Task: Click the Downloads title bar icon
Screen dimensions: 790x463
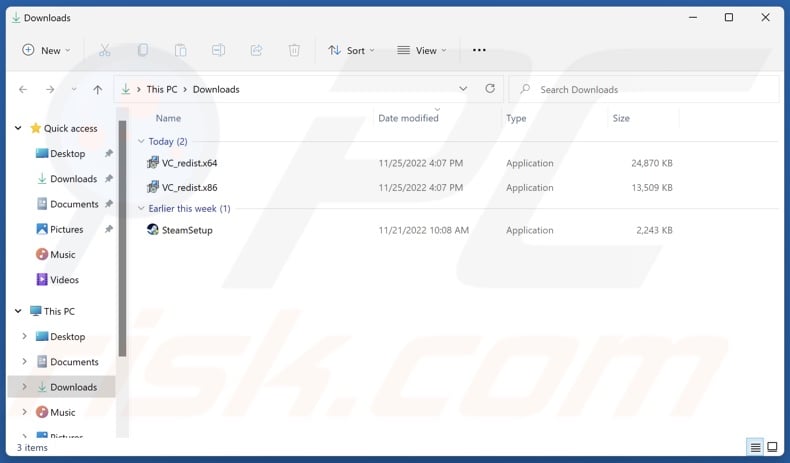Action: (x=16, y=18)
